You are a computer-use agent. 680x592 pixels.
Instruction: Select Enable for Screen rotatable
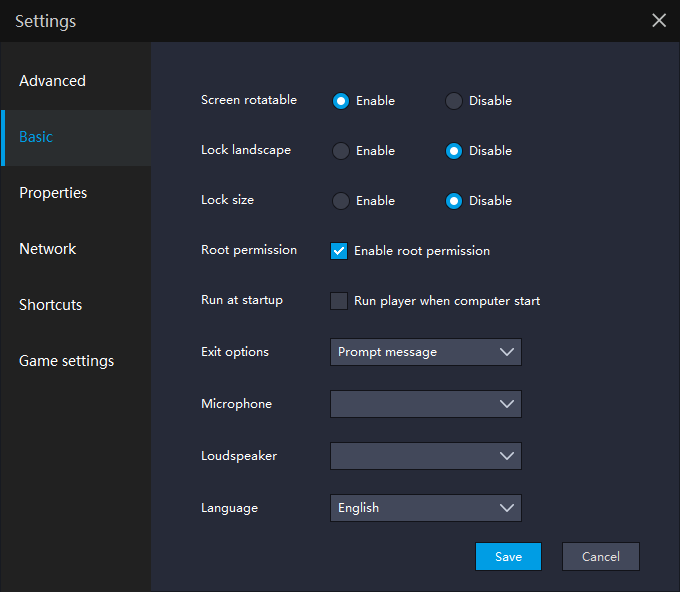[x=341, y=101]
